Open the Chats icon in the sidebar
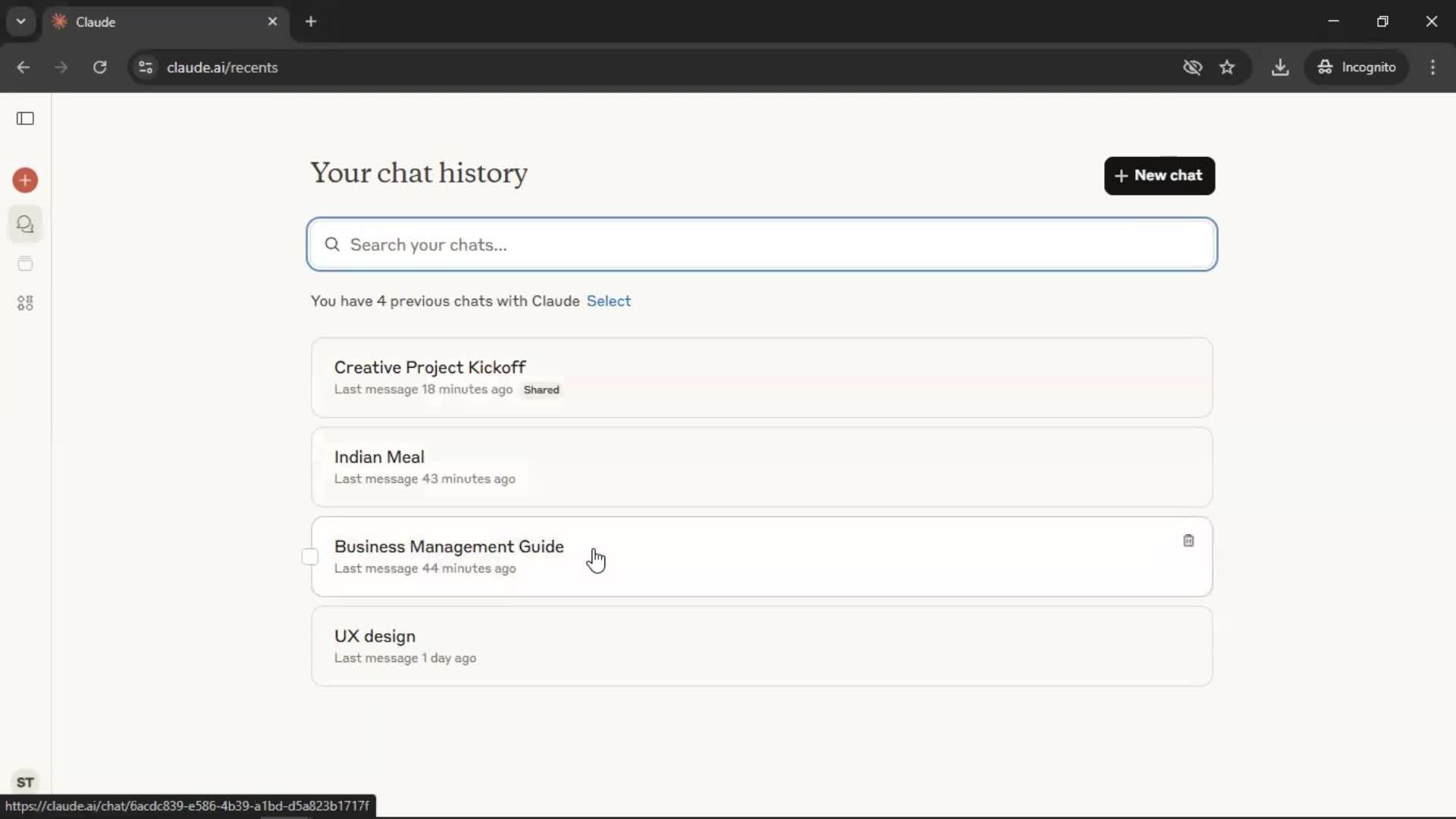Image resolution: width=1456 pixels, height=819 pixels. pos(25,224)
